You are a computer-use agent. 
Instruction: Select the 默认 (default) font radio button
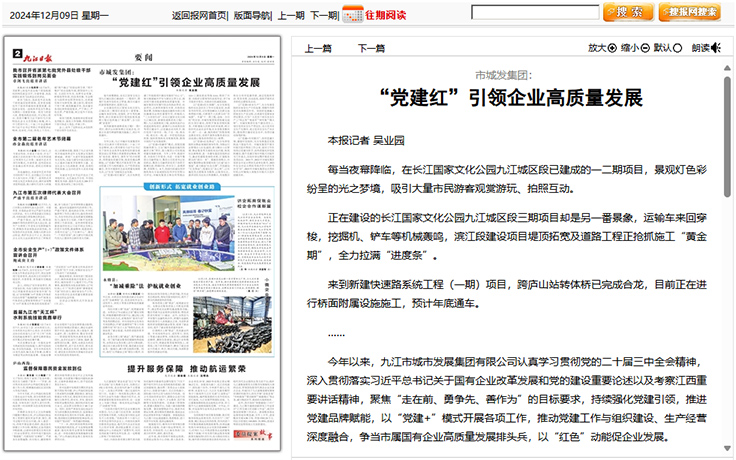click(x=678, y=48)
